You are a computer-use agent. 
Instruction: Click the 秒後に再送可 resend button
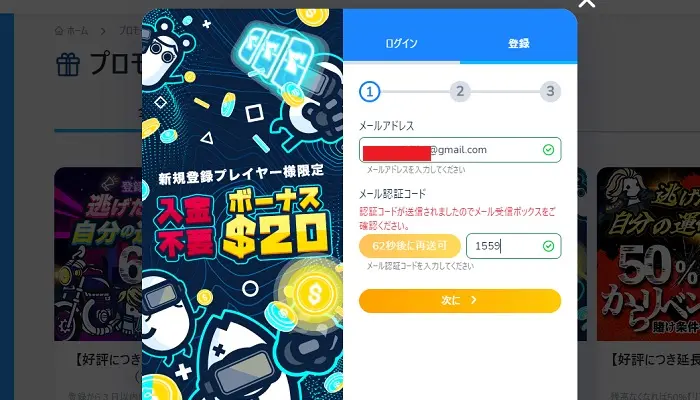pyautogui.click(x=409, y=246)
